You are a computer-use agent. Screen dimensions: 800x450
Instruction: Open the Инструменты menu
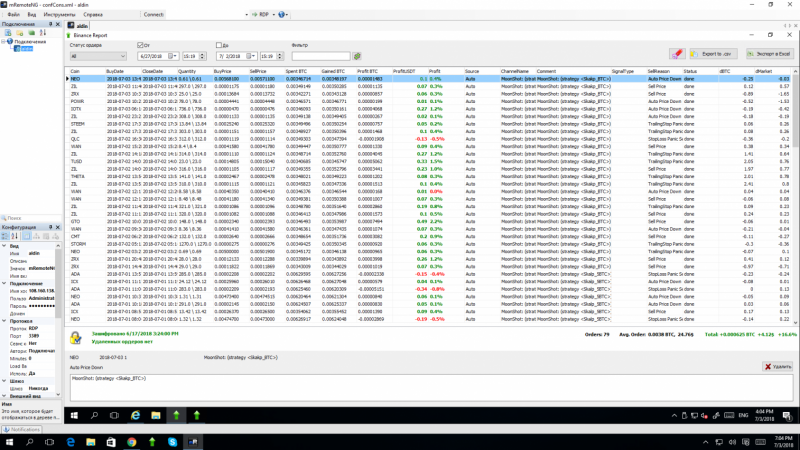pos(59,15)
